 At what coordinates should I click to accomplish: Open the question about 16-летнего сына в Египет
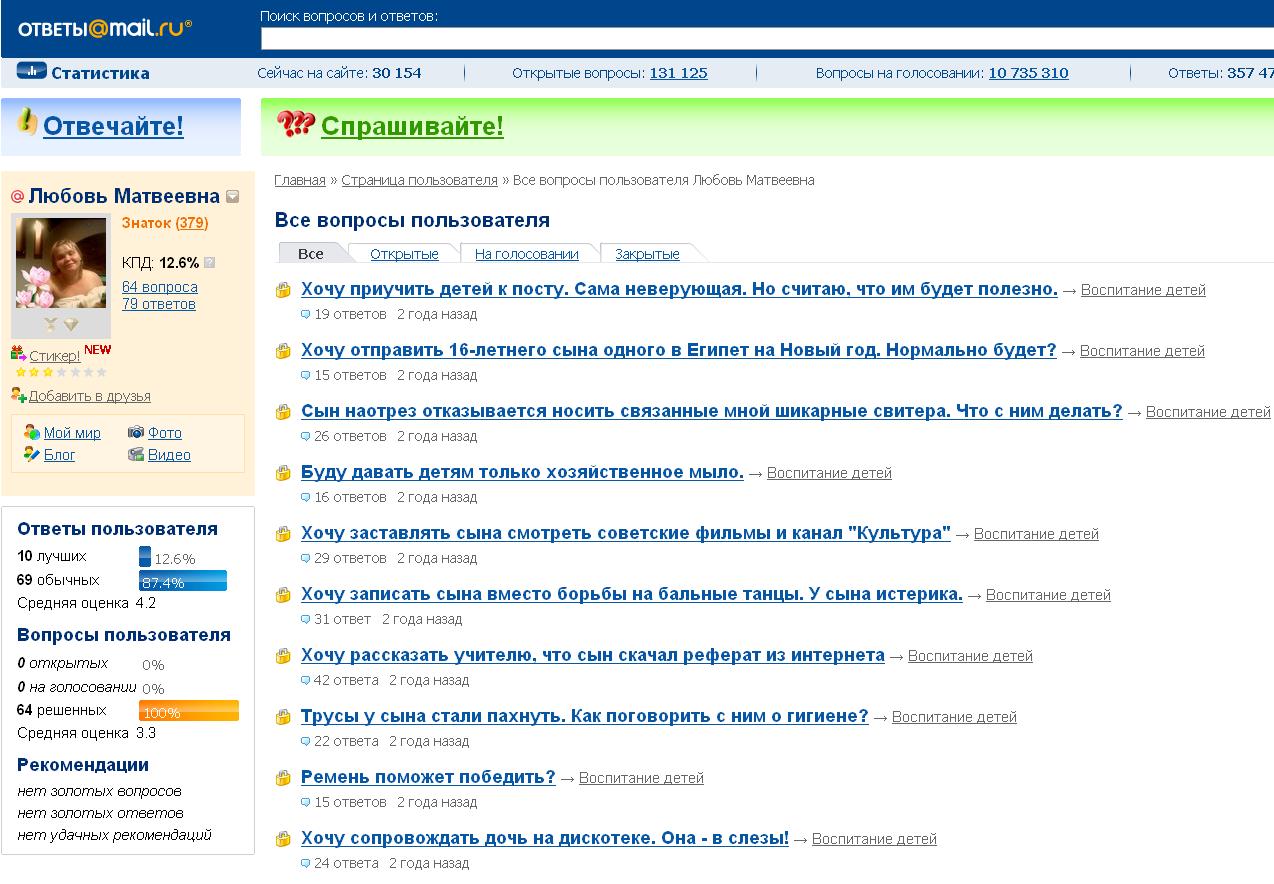coord(678,350)
